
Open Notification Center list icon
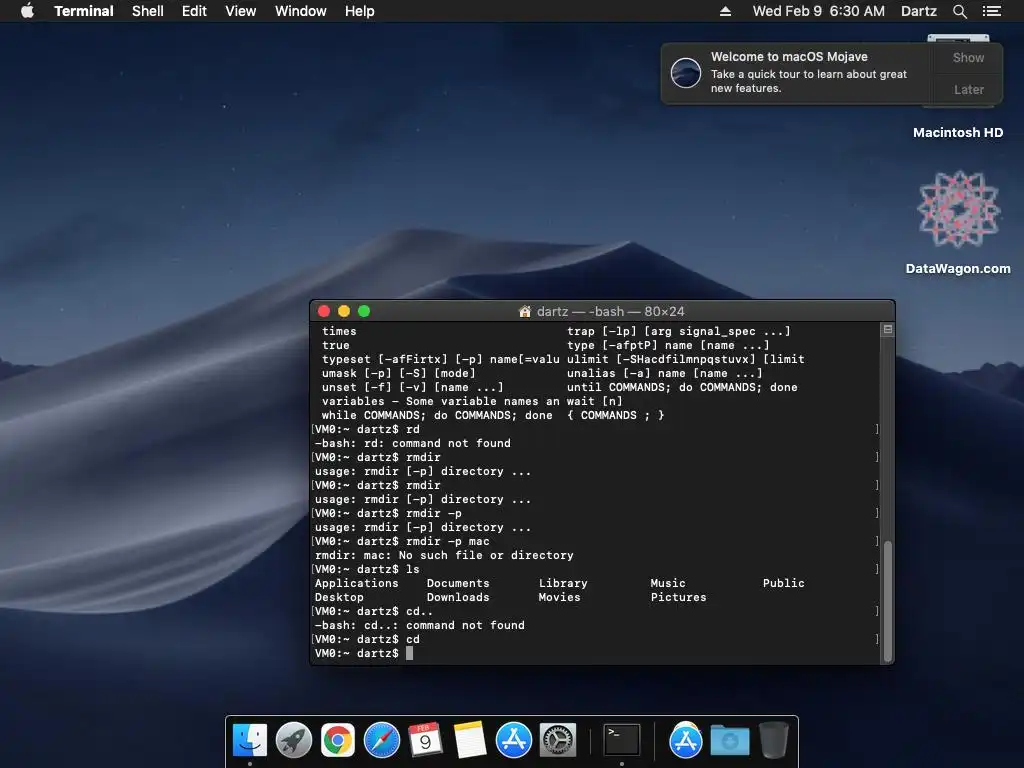click(991, 11)
